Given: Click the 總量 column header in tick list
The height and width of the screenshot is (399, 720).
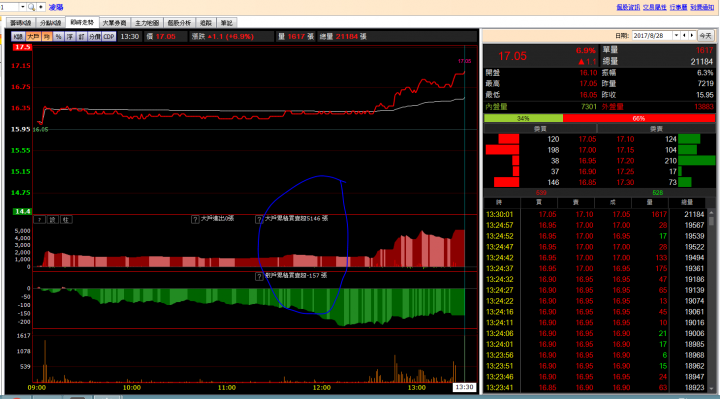Looking at the screenshot, I should (x=687, y=202).
